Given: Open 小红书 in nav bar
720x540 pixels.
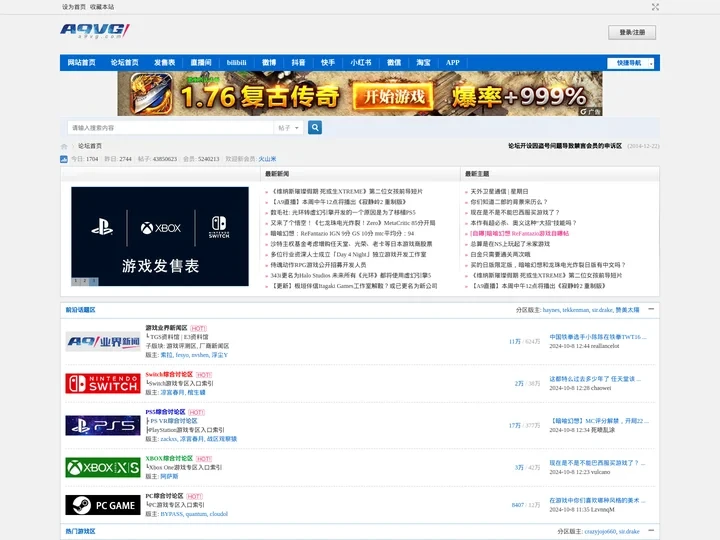Looking at the screenshot, I should (361, 62).
